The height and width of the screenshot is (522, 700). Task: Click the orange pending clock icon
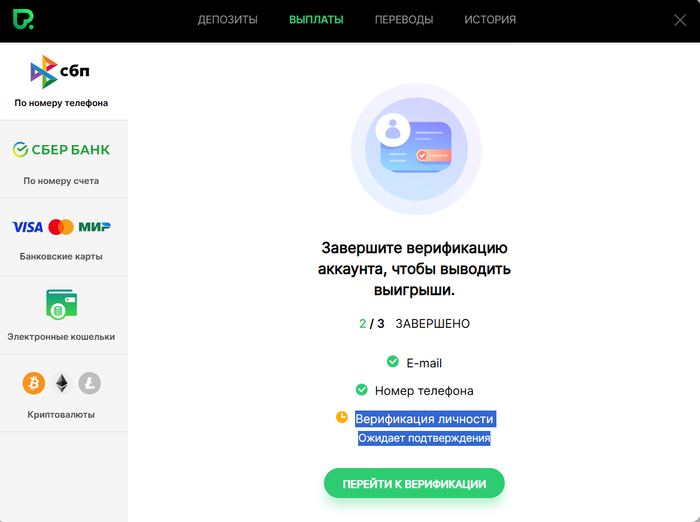pyautogui.click(x=342, y=417)
